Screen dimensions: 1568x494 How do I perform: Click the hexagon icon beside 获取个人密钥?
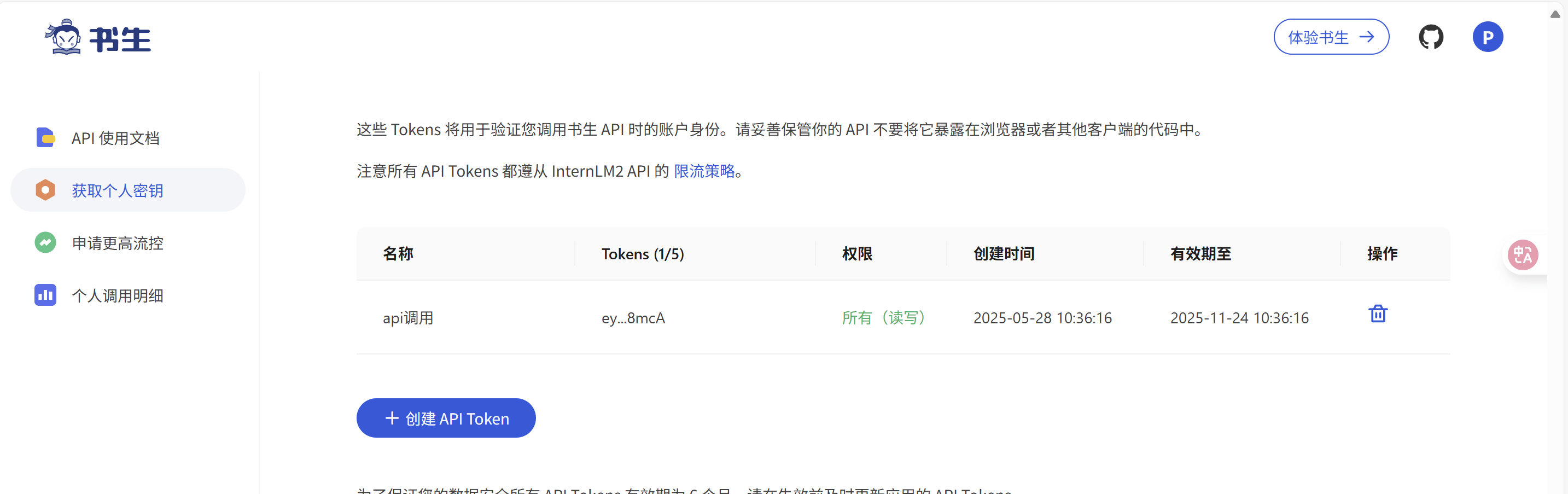pos(45,190)
